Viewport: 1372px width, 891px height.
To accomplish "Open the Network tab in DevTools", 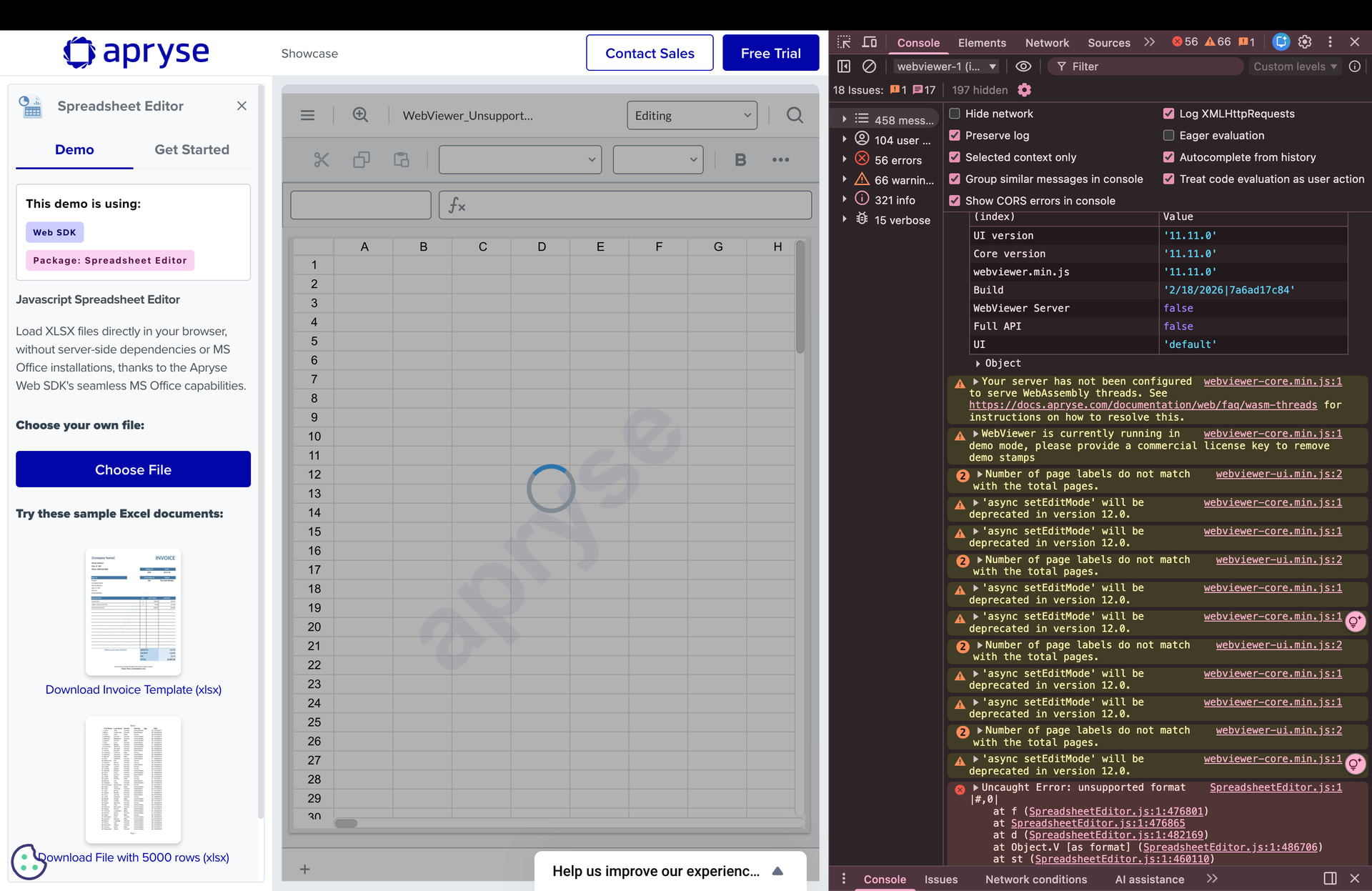I will (x=1047, y=42).
